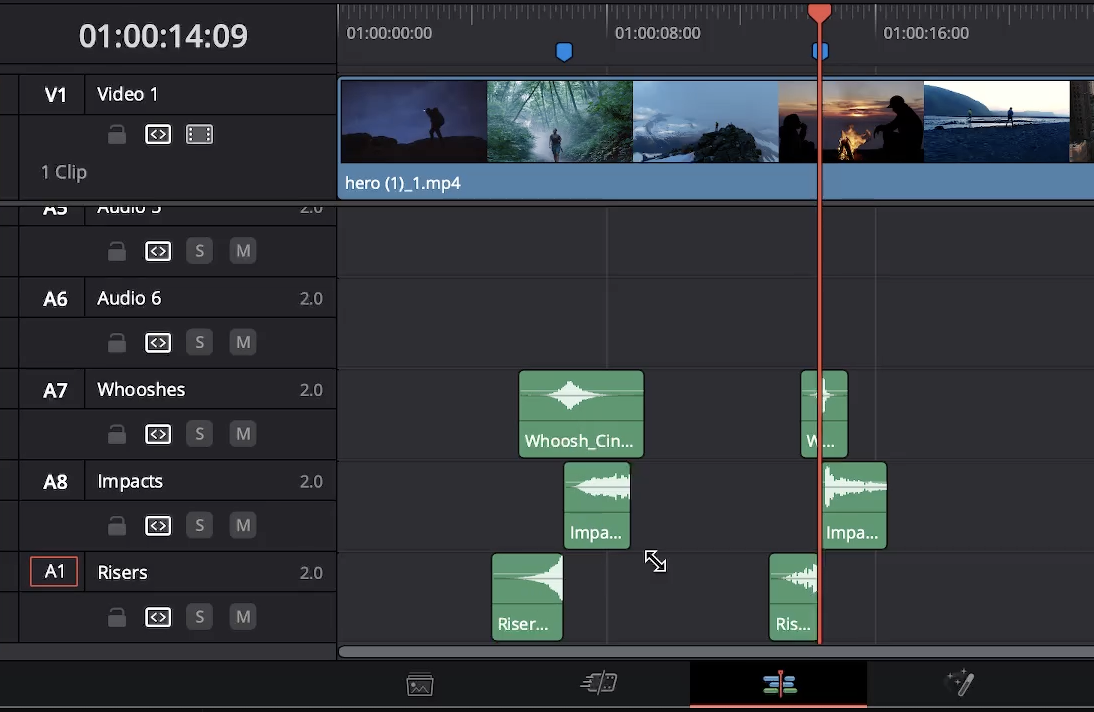Select the hero (1)_1.mp4 video clip
Viewport: 1094px width, 712px height.
[716, 139]
